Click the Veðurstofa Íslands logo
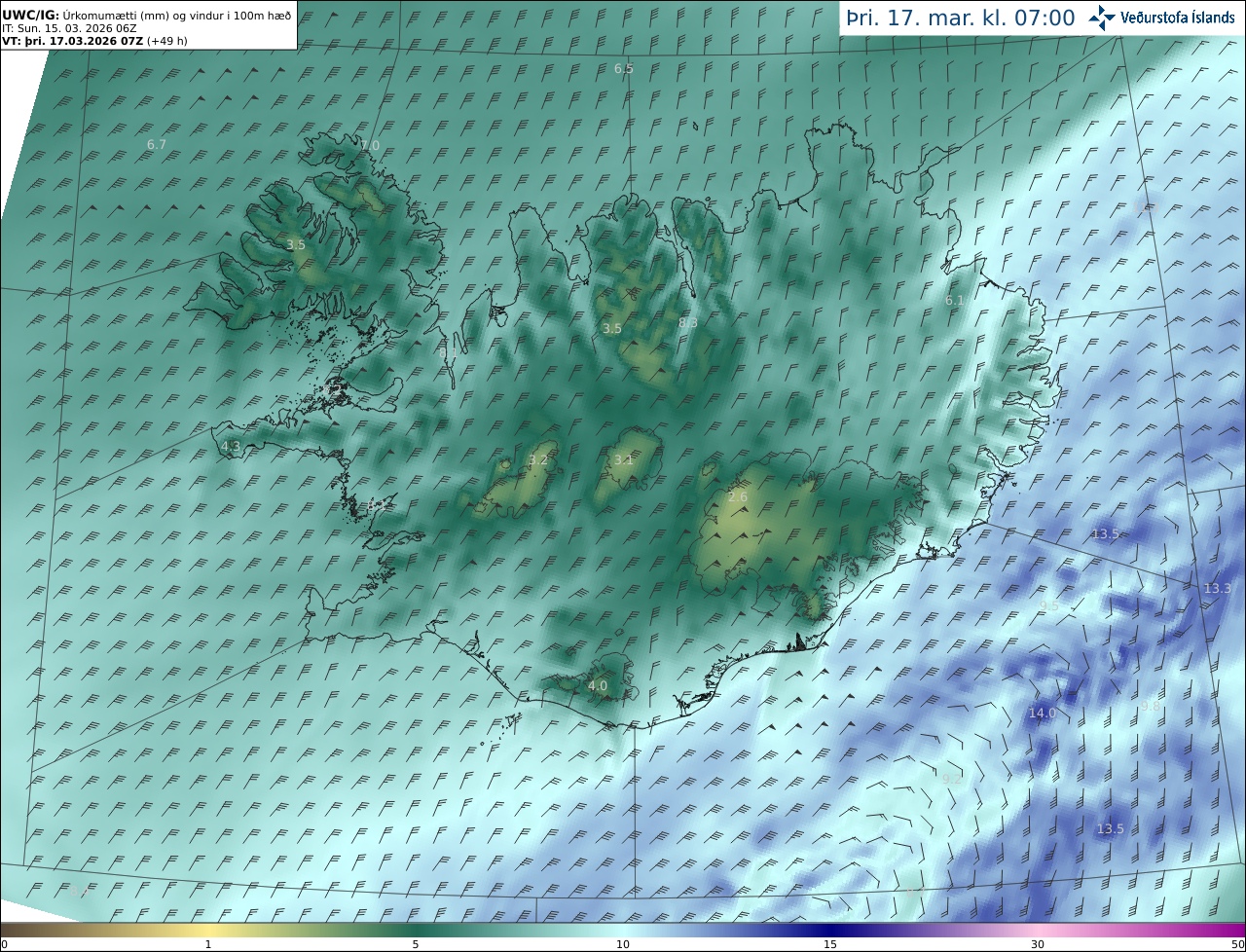1246x952 pixels. coord(1161,18)
